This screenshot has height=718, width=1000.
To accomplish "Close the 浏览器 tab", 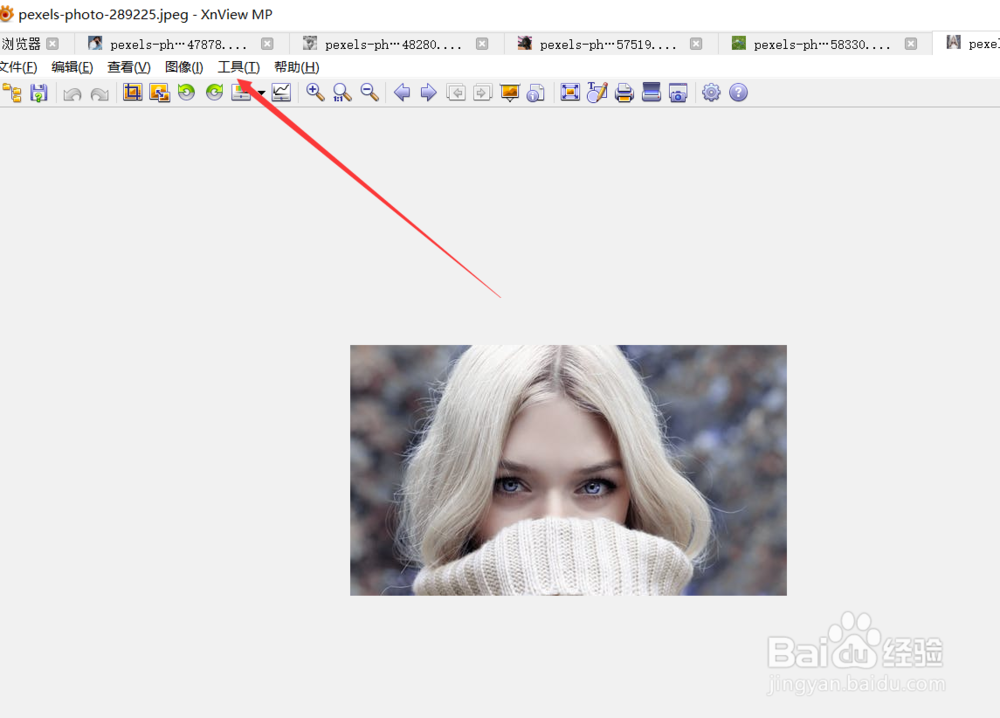I will pos(53,43).
